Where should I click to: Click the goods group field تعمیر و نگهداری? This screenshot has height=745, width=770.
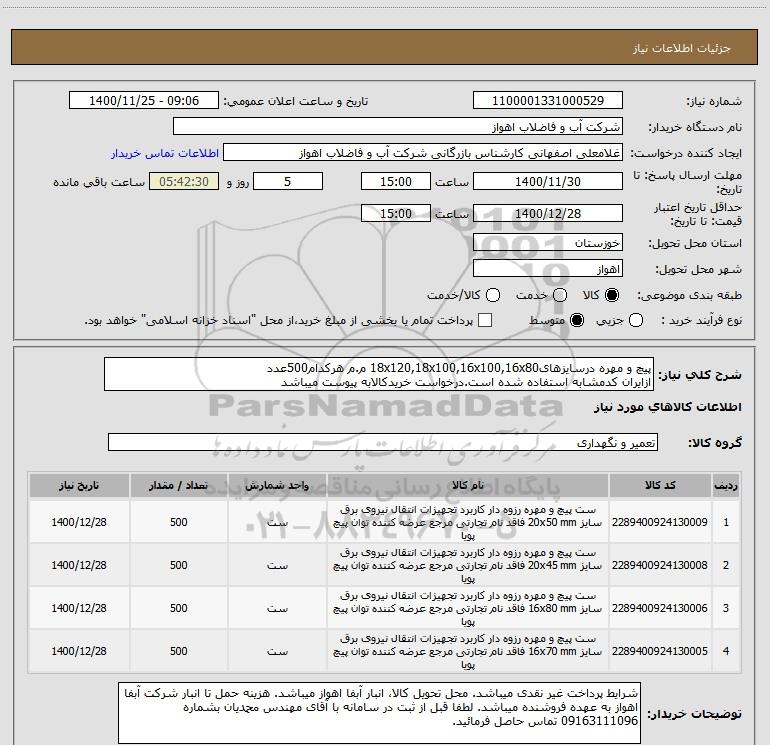[383, 442]
